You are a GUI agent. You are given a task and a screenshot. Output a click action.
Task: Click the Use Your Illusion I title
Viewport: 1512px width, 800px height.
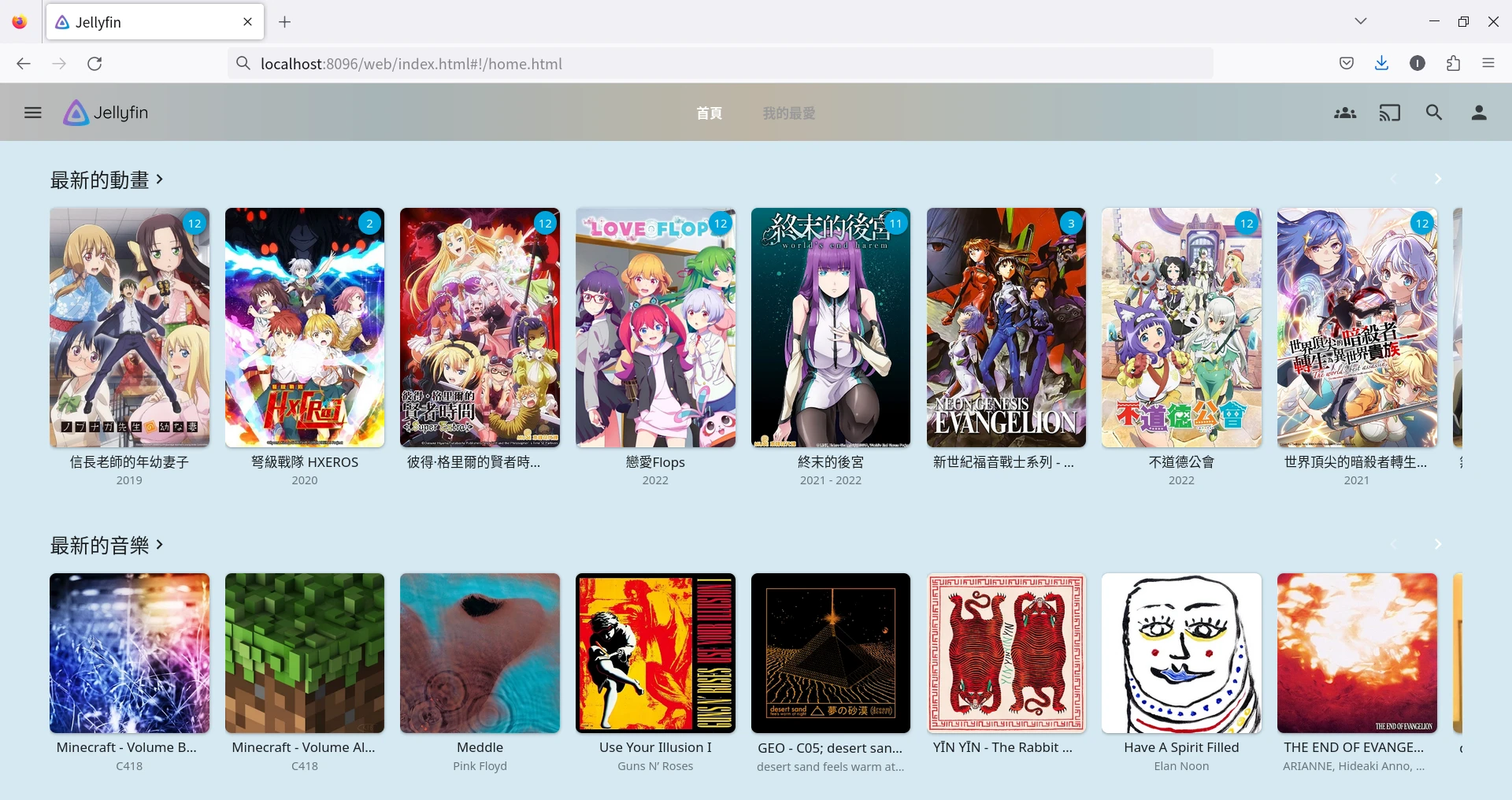[x=655, y=748]
